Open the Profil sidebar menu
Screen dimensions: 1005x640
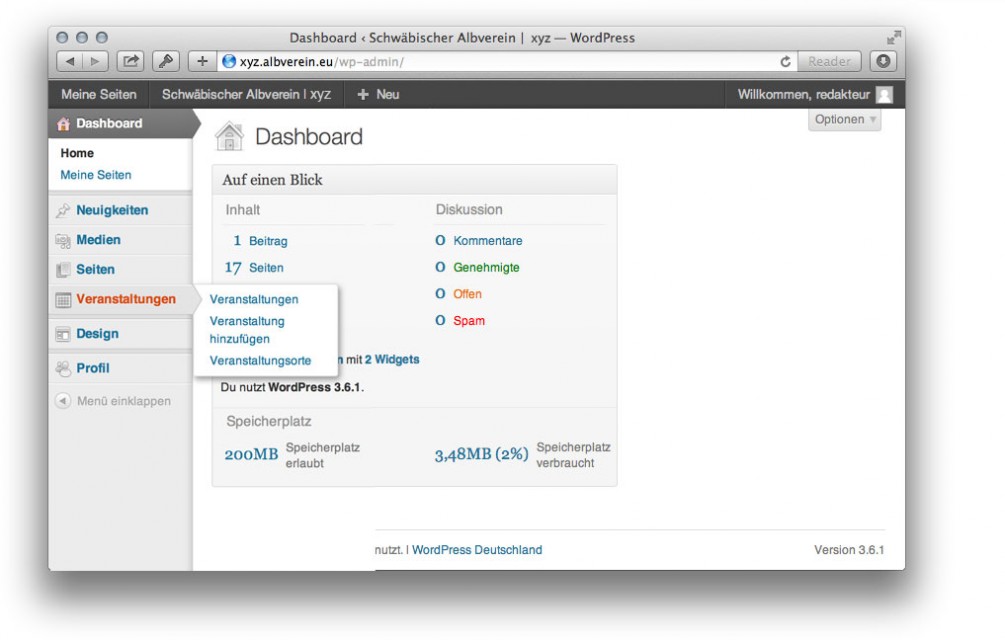(93, 368)
